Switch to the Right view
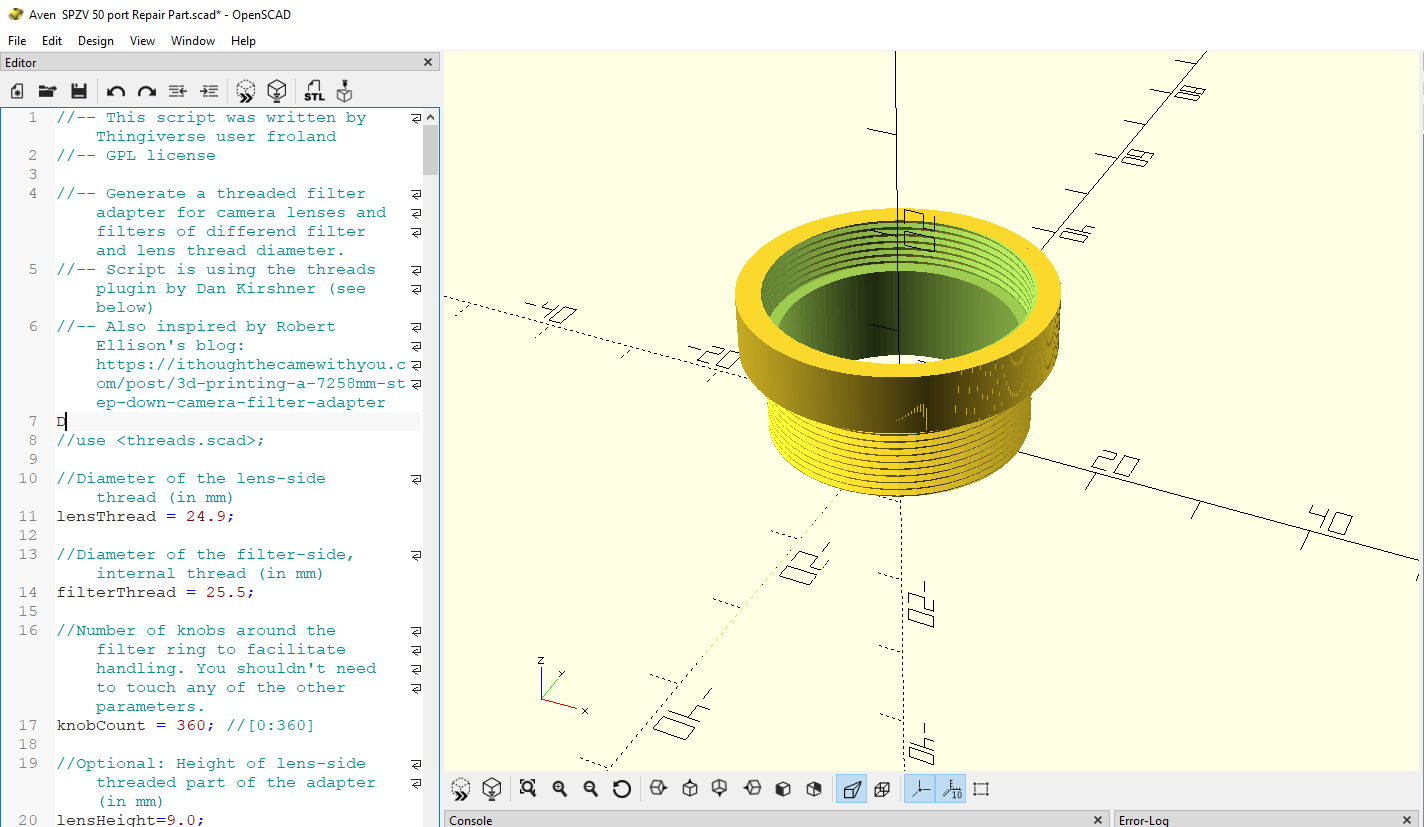Screen dimensions: 1424x827 [x=658, y=789]
